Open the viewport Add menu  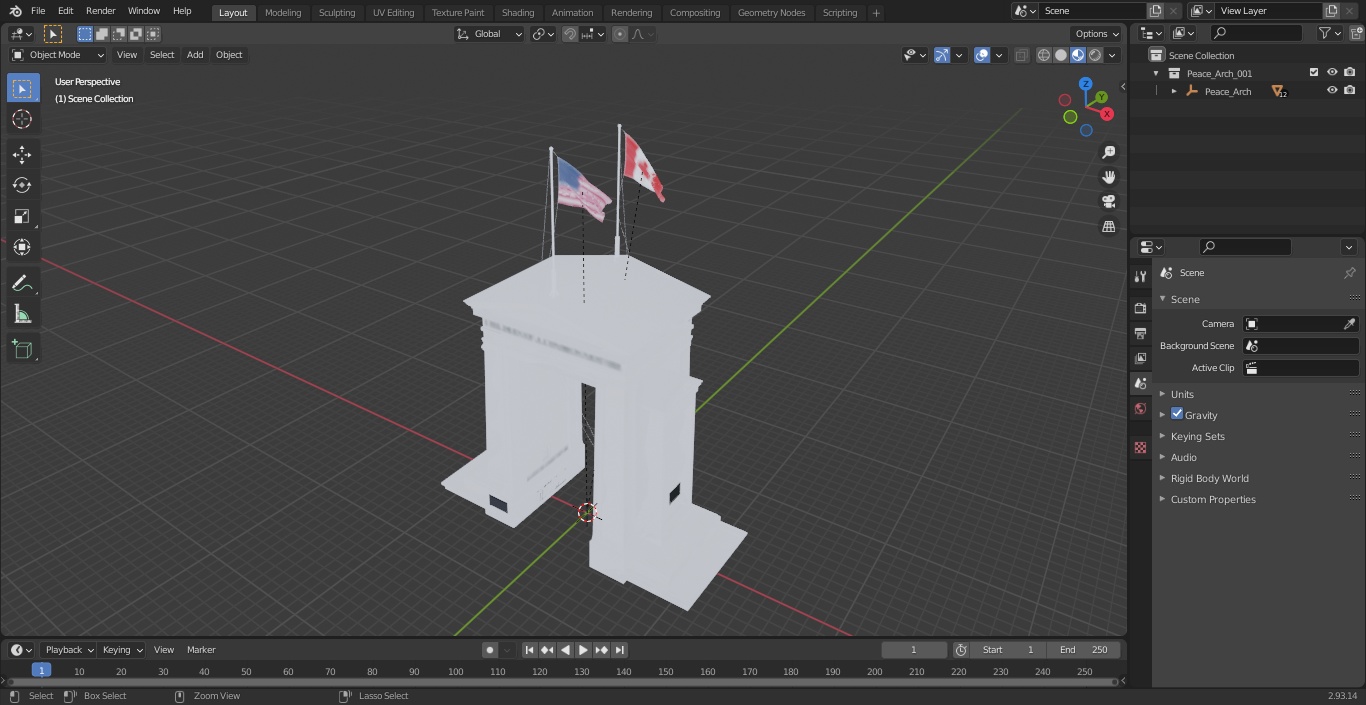[x=195, y=55]
